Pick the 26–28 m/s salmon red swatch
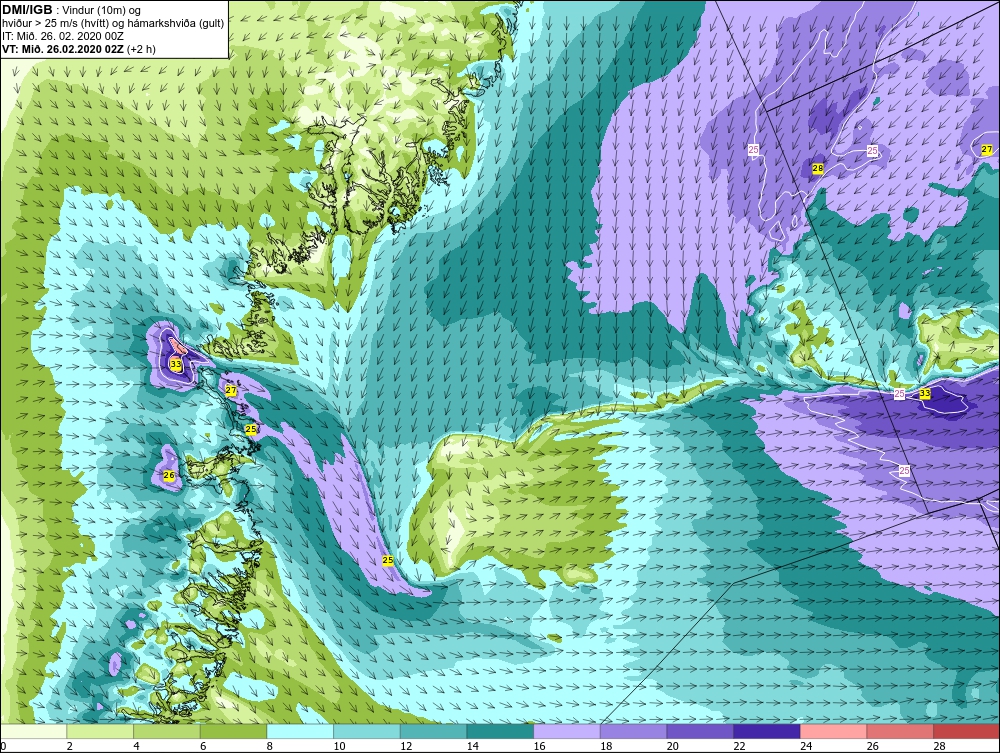Screen dimensions: 1000x753 pyautogui.click(x=899, y=731)
